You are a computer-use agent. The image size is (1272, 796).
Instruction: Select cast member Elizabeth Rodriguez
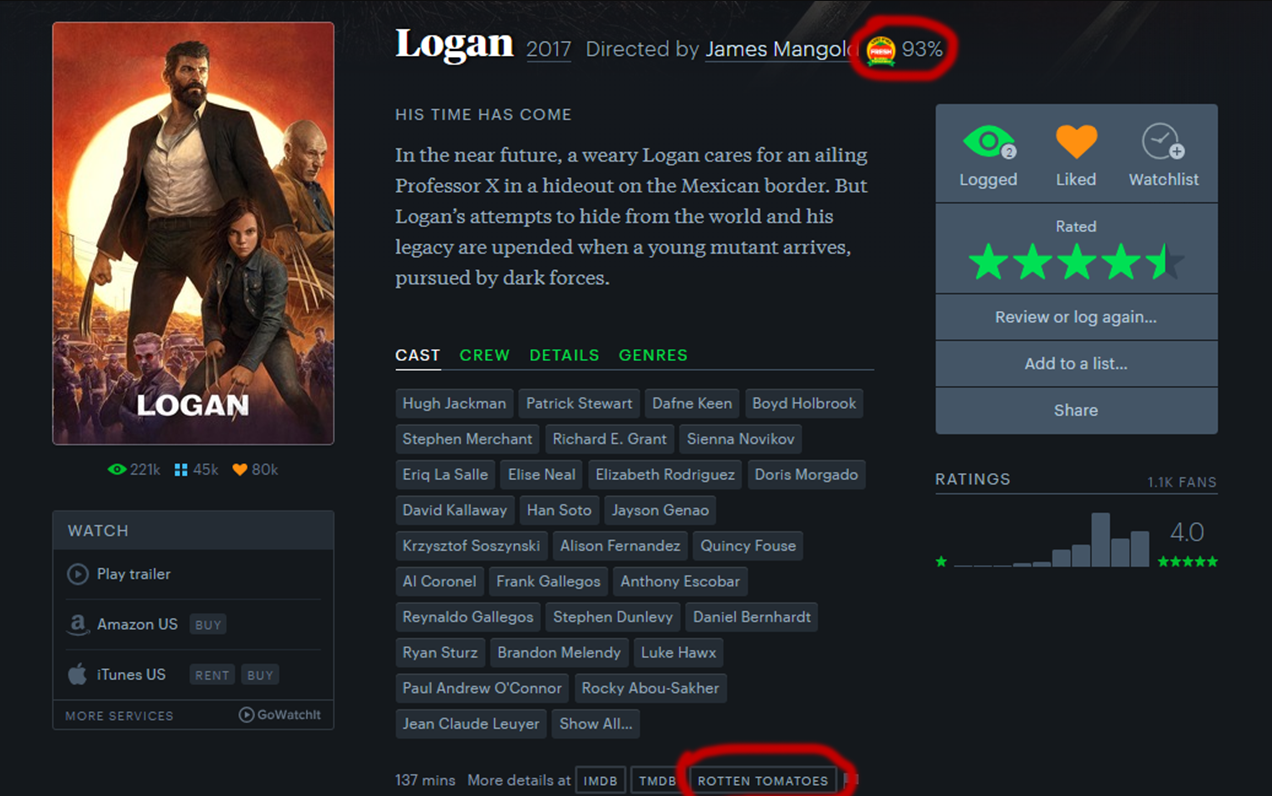pos(665,474)
